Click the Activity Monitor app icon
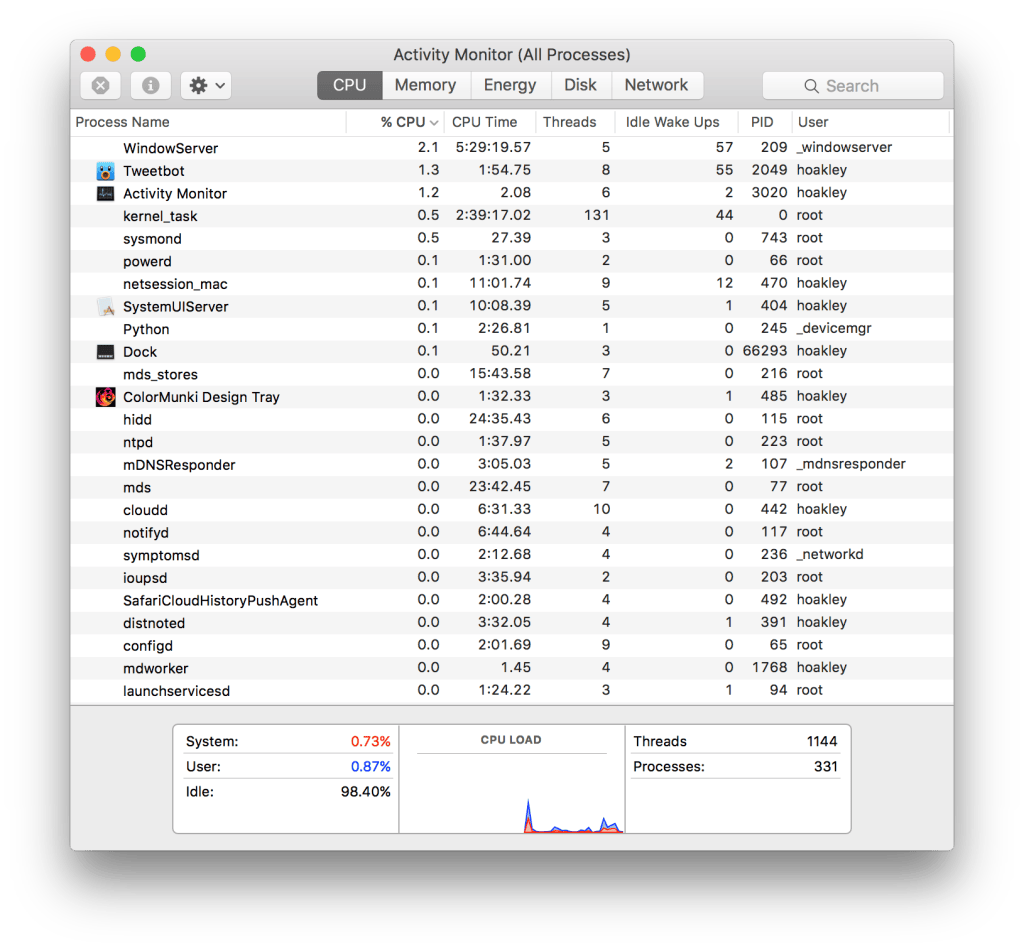This screenshot has width=1024, height=951. 105,193
